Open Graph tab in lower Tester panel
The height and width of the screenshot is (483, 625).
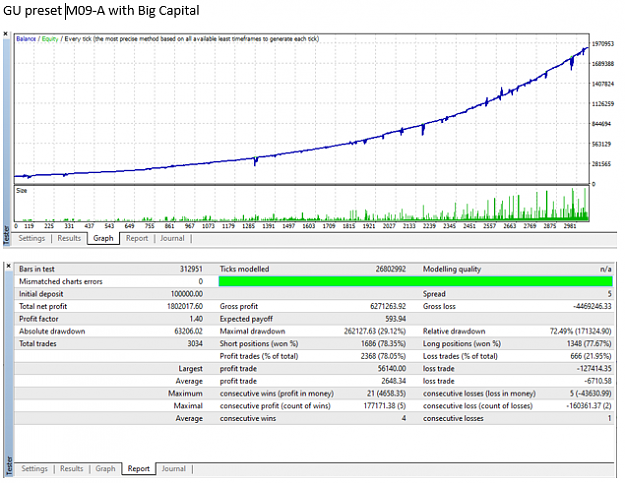(x=105, y=469)
